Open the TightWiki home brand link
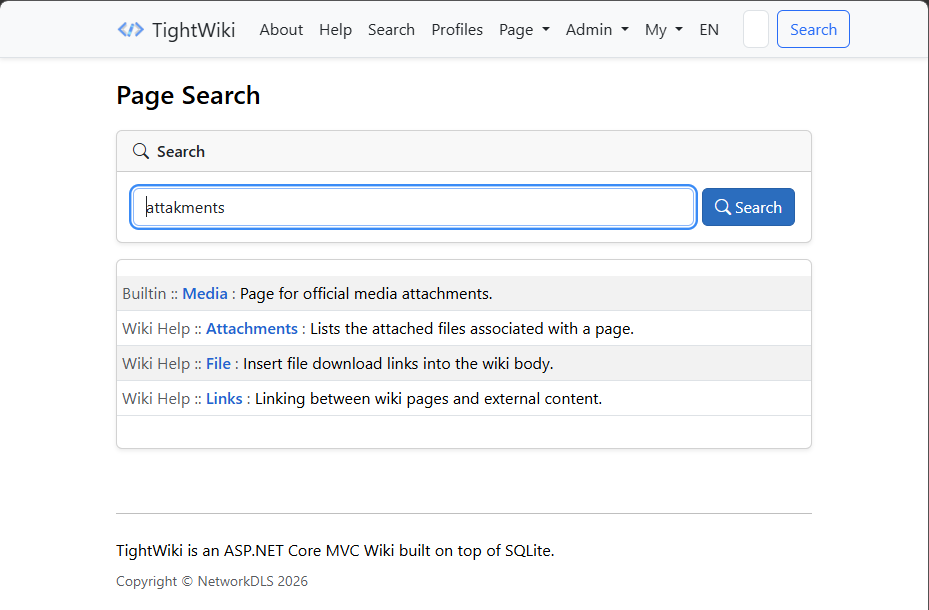Screen dimensions: 929x610 point(176,30)
